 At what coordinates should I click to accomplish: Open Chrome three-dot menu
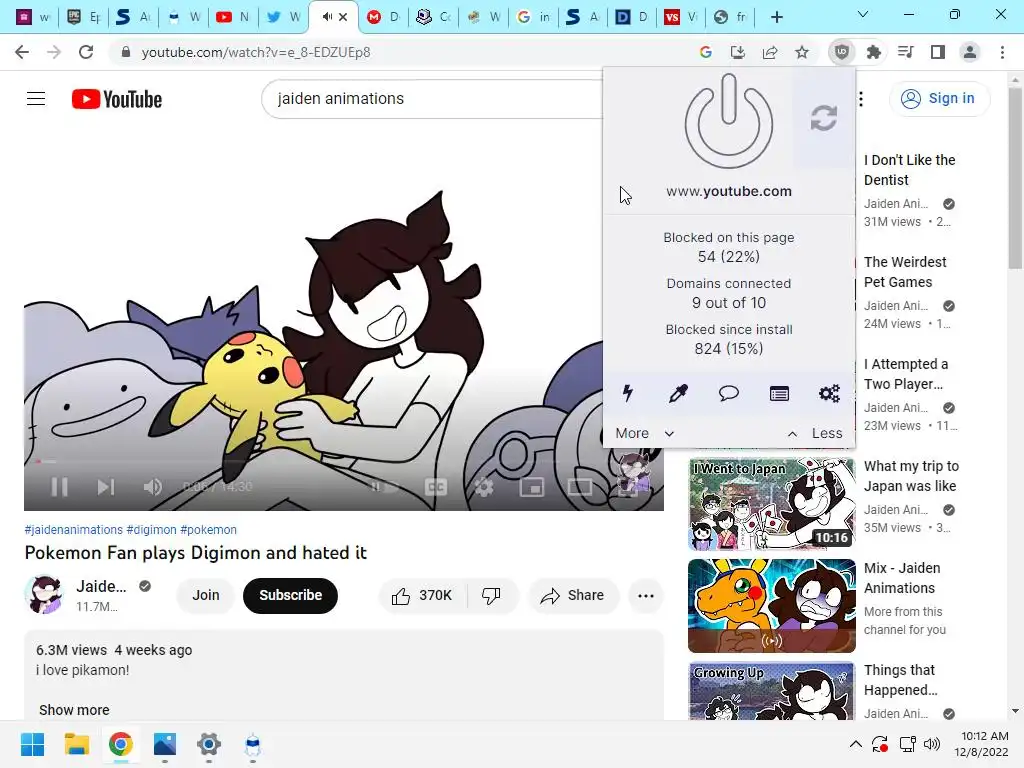pyautogui.click(x=1002, y=52)
